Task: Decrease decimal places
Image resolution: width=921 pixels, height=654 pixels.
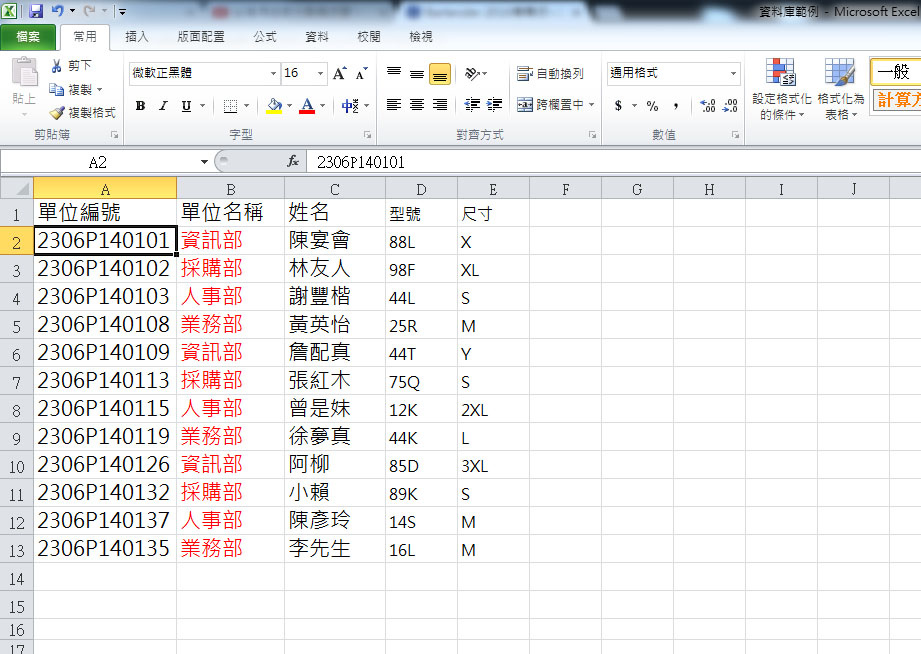Action: 730,106
